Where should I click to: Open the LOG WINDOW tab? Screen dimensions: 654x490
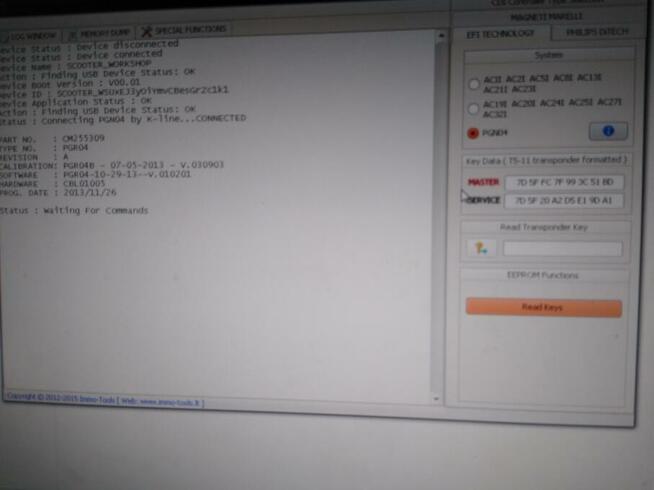pyautogui.click(x=28, y=36)
